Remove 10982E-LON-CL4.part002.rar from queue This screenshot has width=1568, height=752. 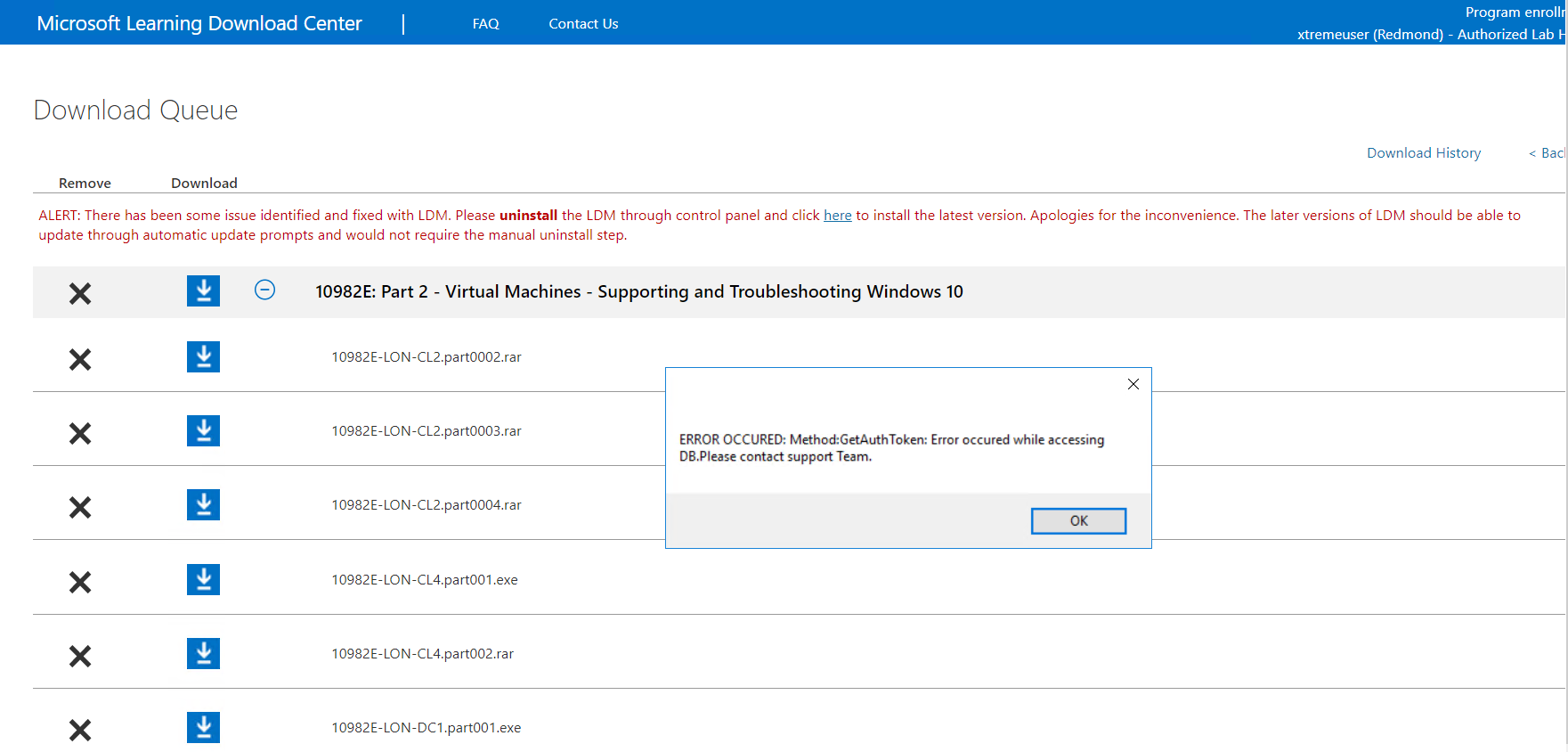[x=80, y=657]
